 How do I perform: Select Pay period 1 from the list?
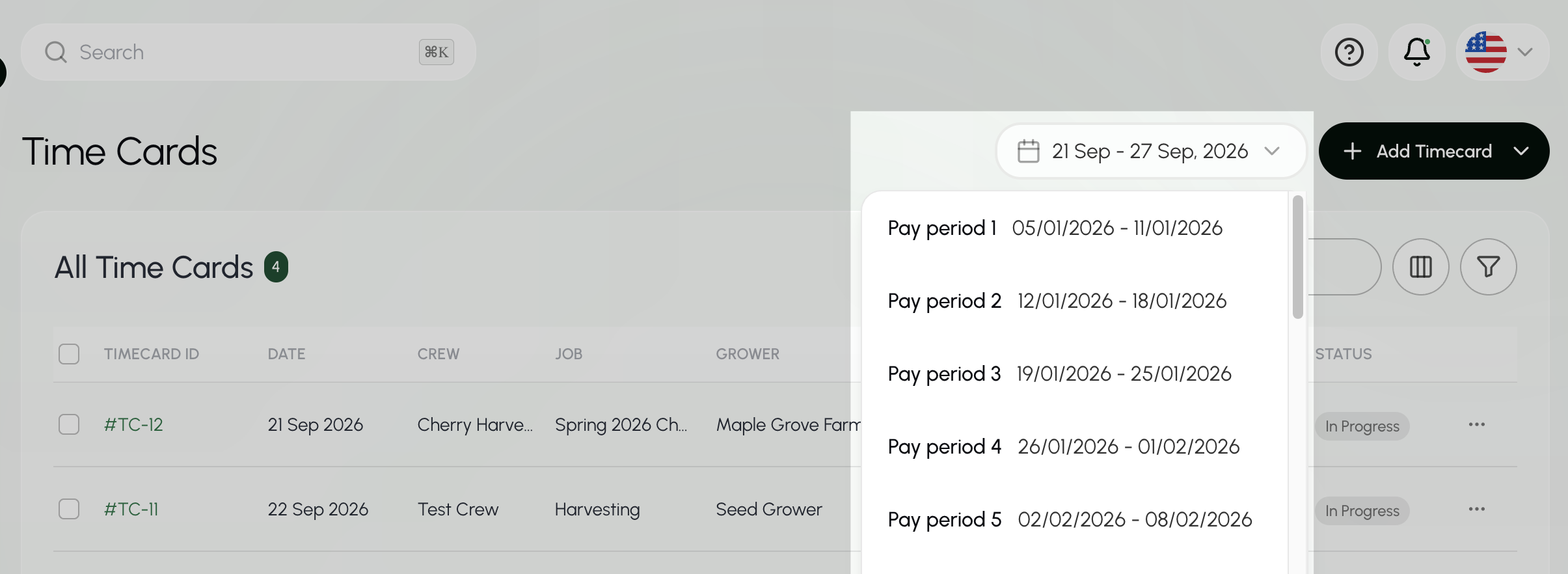[1075, 228]
